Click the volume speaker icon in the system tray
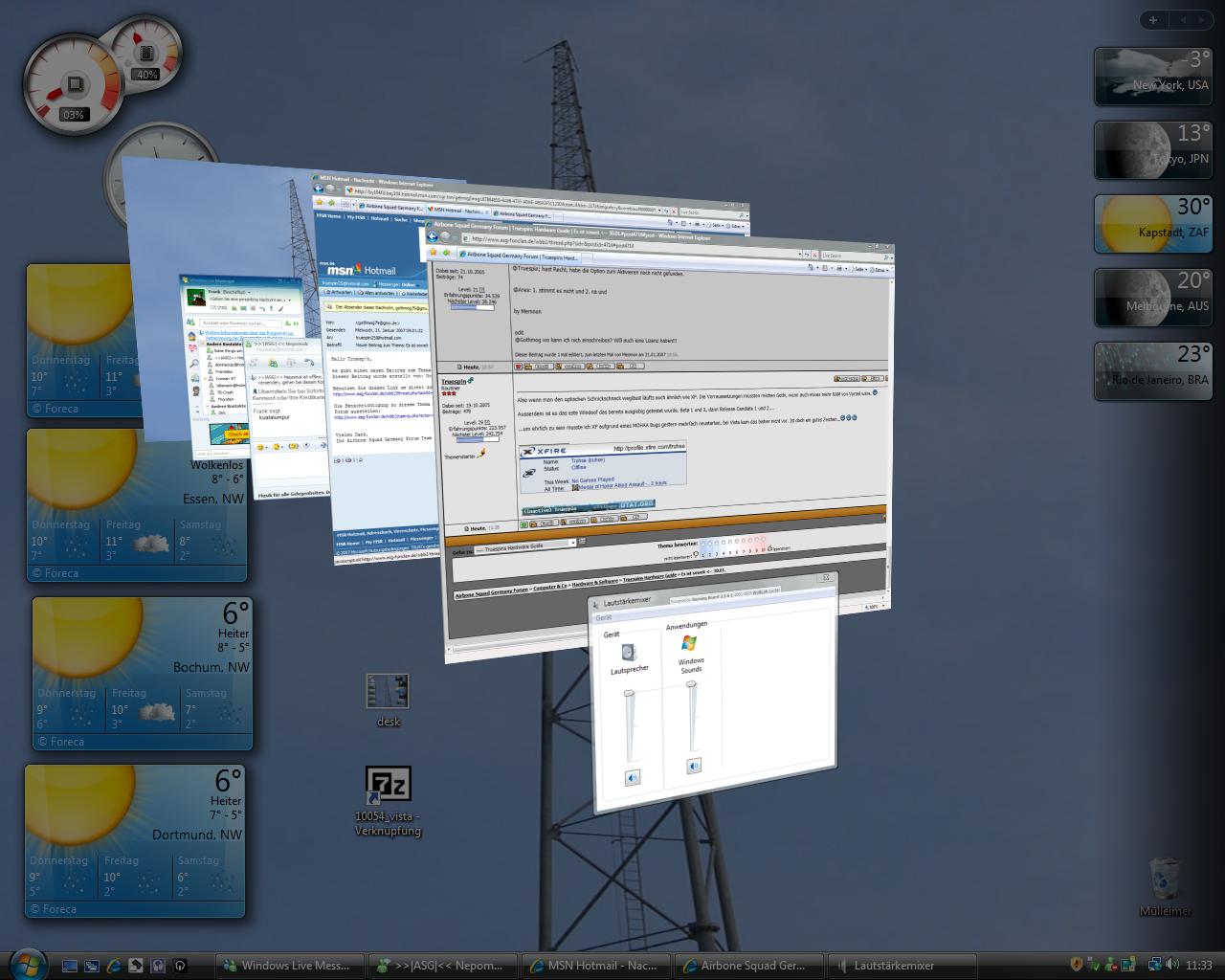Screen dimensions: 1225x980 (1172, 965)
